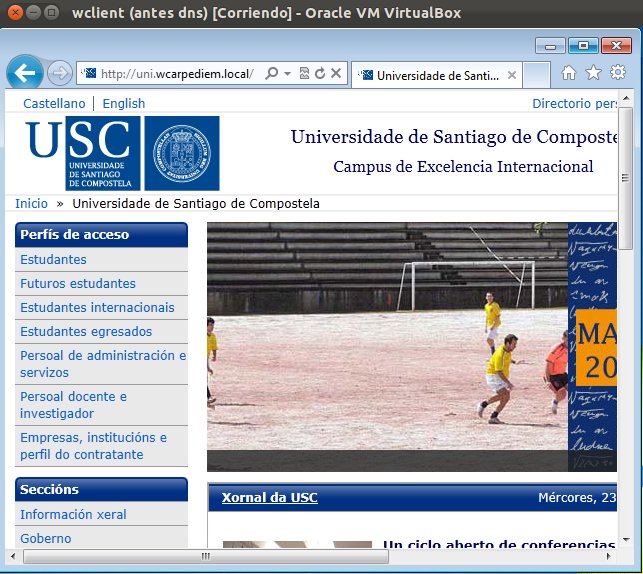Close the Universidade de Santi... tab
643x574 pixels.
pyautogui.click(x=511, y=75)
